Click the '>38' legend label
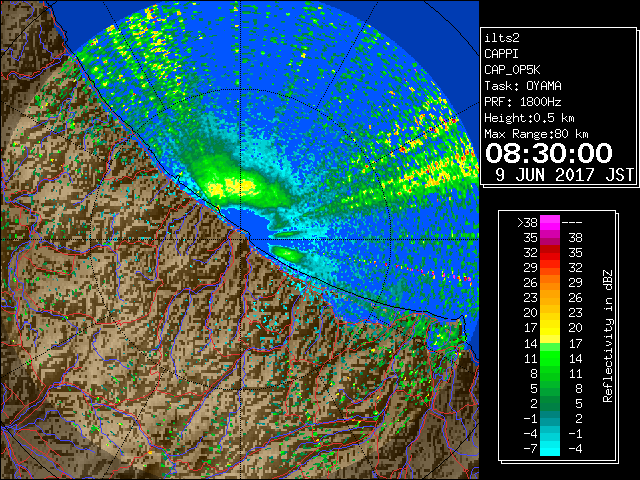Image resolution: width=640 pixels, height=480 pixels. coord(527,222)
